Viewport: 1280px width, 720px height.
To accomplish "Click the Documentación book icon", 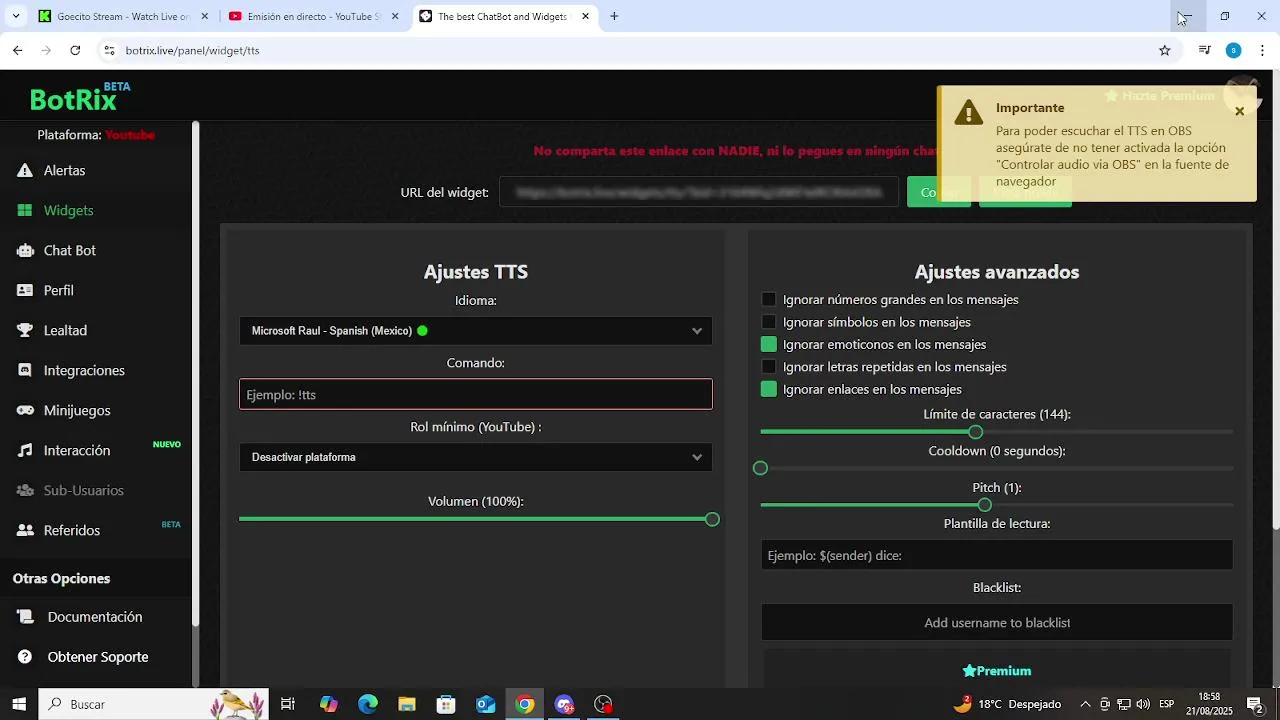I will pos(25,617).
